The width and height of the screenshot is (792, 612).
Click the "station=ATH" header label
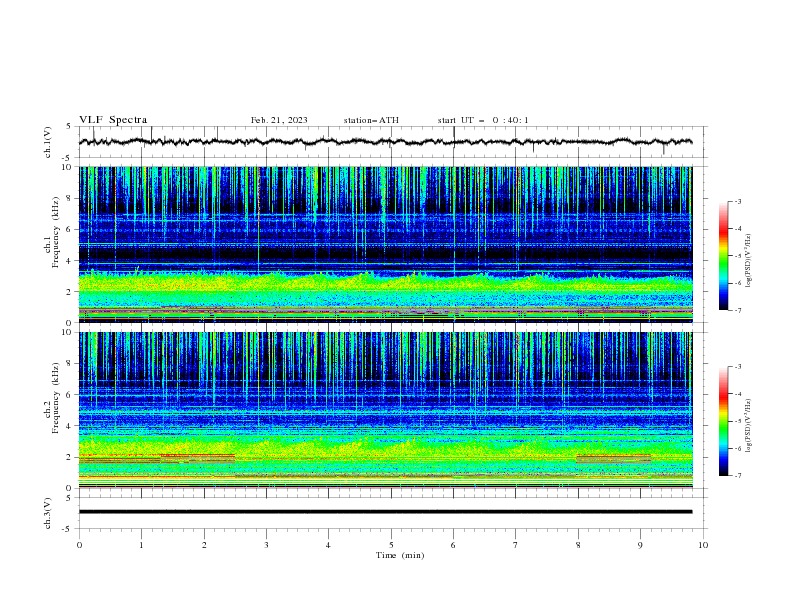pyautogui.click(x=371, y=120)
